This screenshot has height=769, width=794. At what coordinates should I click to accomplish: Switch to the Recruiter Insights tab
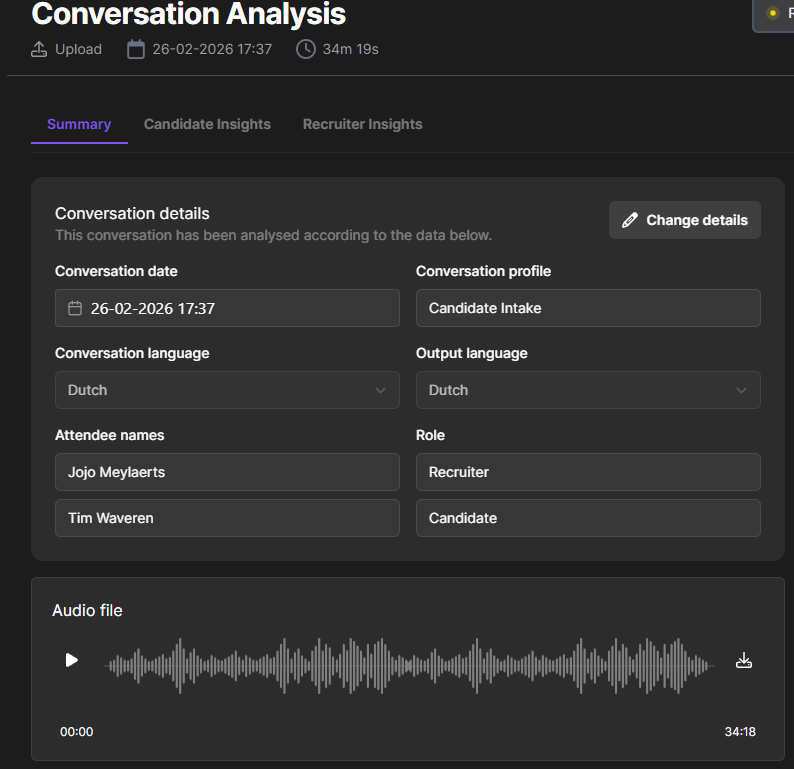[x=362, y=124]
